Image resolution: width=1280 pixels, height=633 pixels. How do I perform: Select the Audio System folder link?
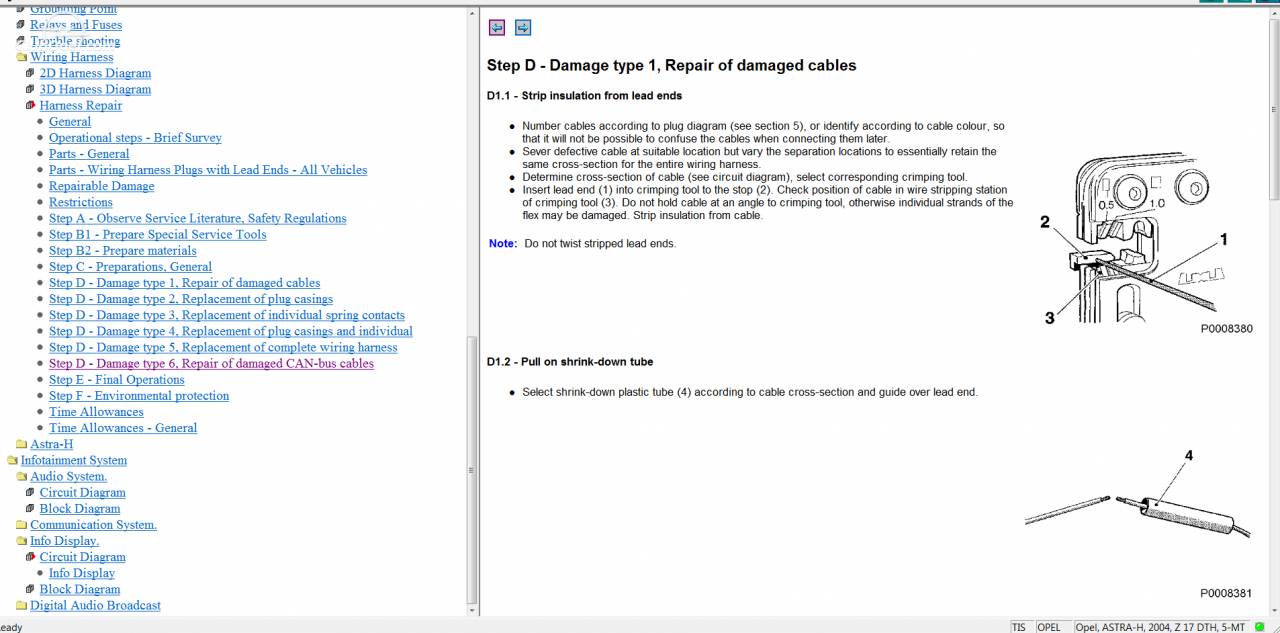68,476
